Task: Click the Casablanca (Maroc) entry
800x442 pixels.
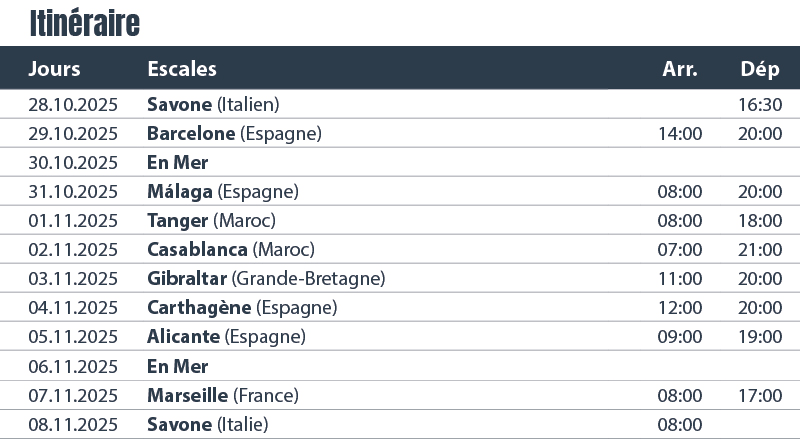Action: coord(230,249)
